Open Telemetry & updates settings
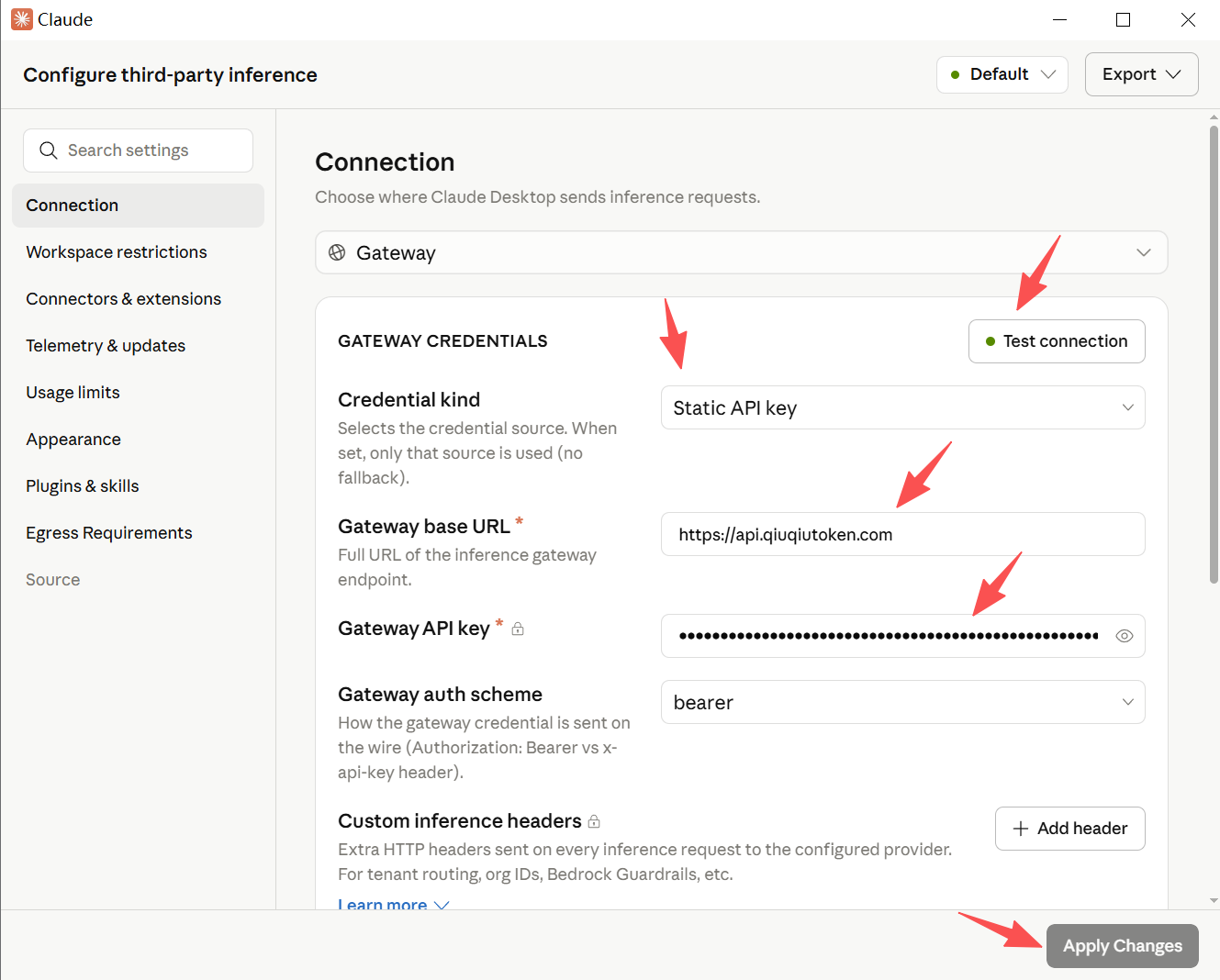The width and height of the screenshot is (1220, 980). point(138,346)
